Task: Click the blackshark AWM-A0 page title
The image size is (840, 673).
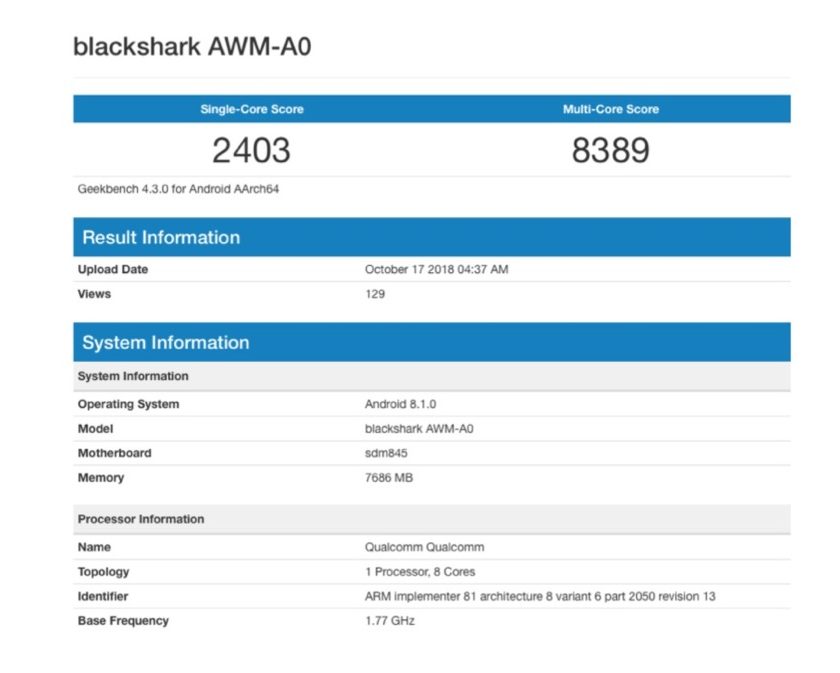Action: tap(191, 47)
